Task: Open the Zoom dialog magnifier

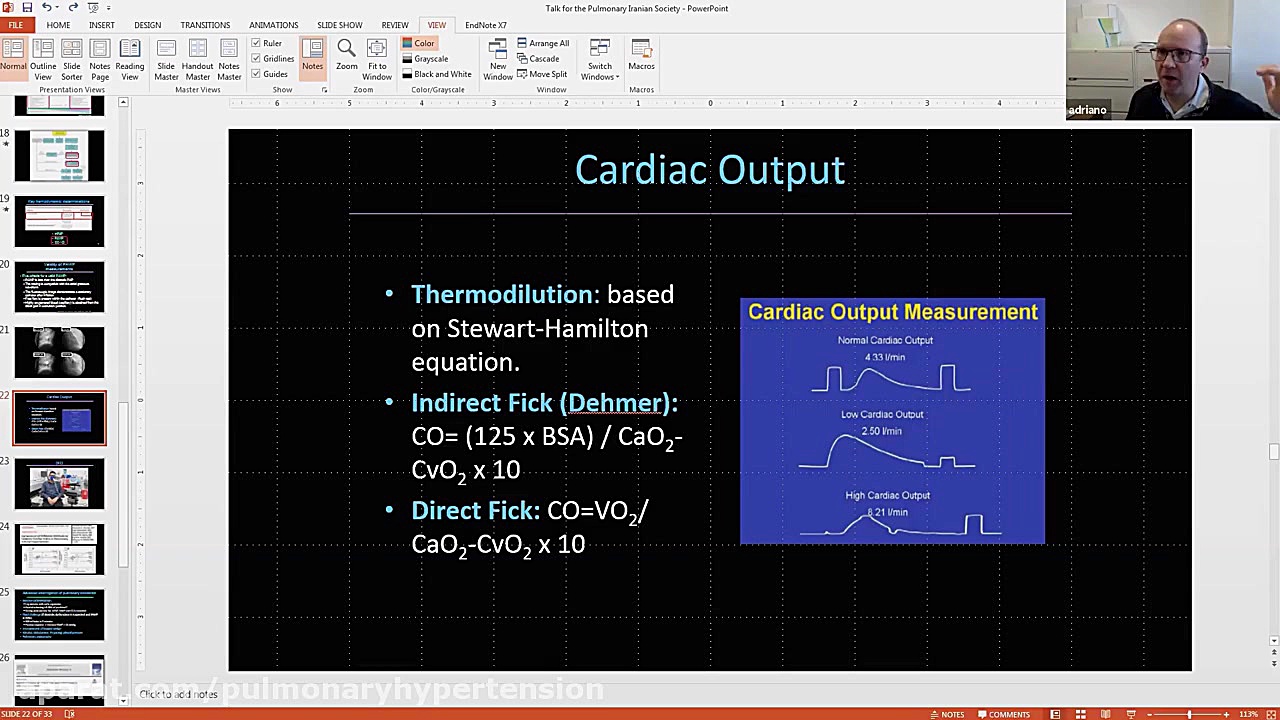Action: [346, 56]
